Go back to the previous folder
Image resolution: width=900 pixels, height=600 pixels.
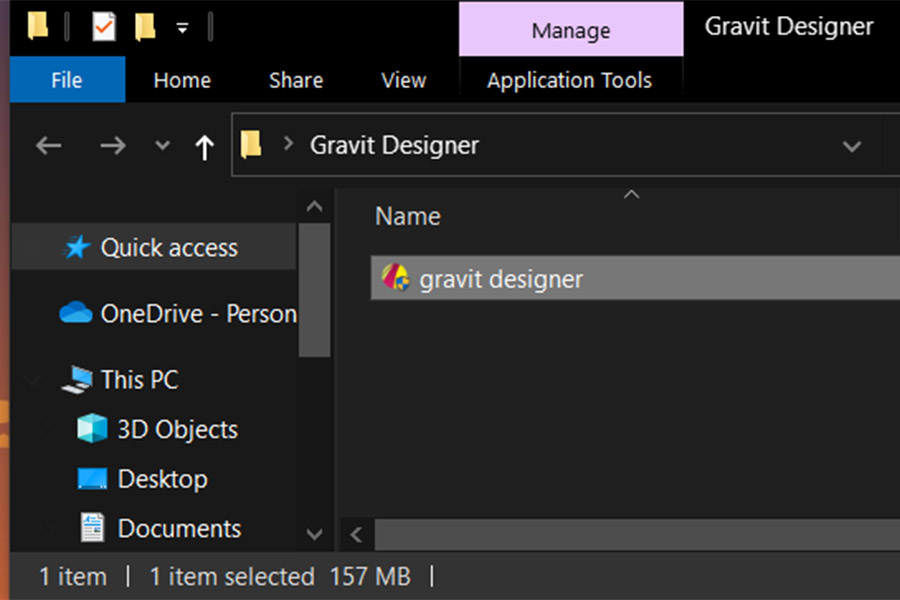(x=49, y=145)
